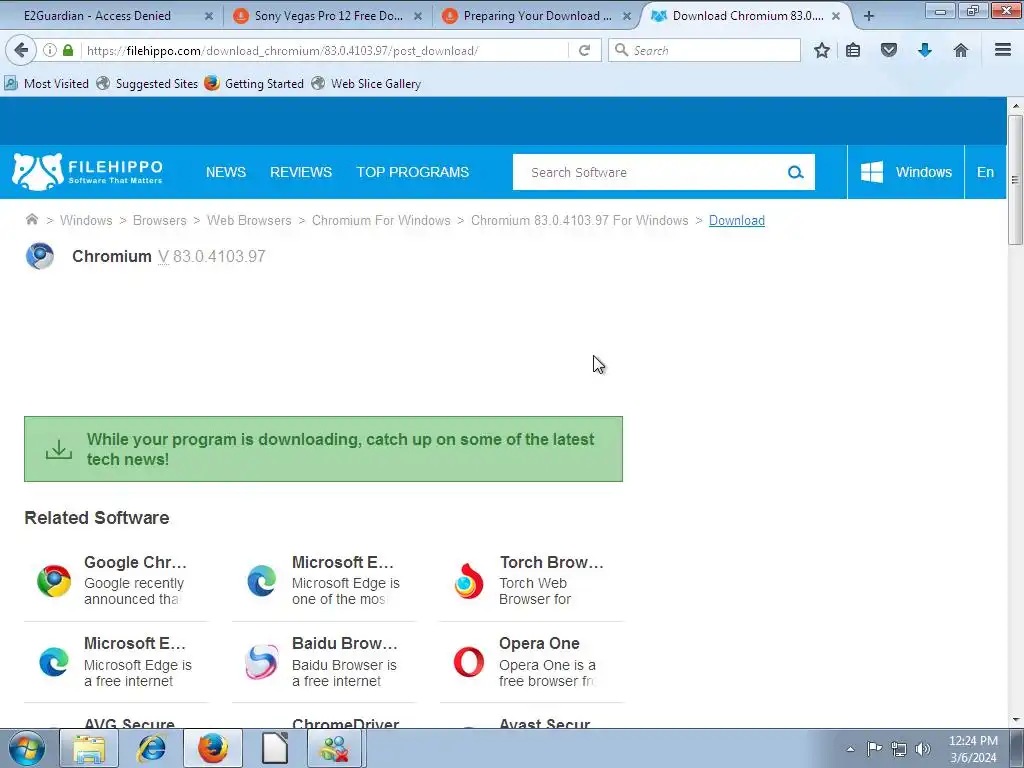Click the volume speaker tray icon
The width and height of the screenshot is (1024, 768).
(x=923, y=749)
